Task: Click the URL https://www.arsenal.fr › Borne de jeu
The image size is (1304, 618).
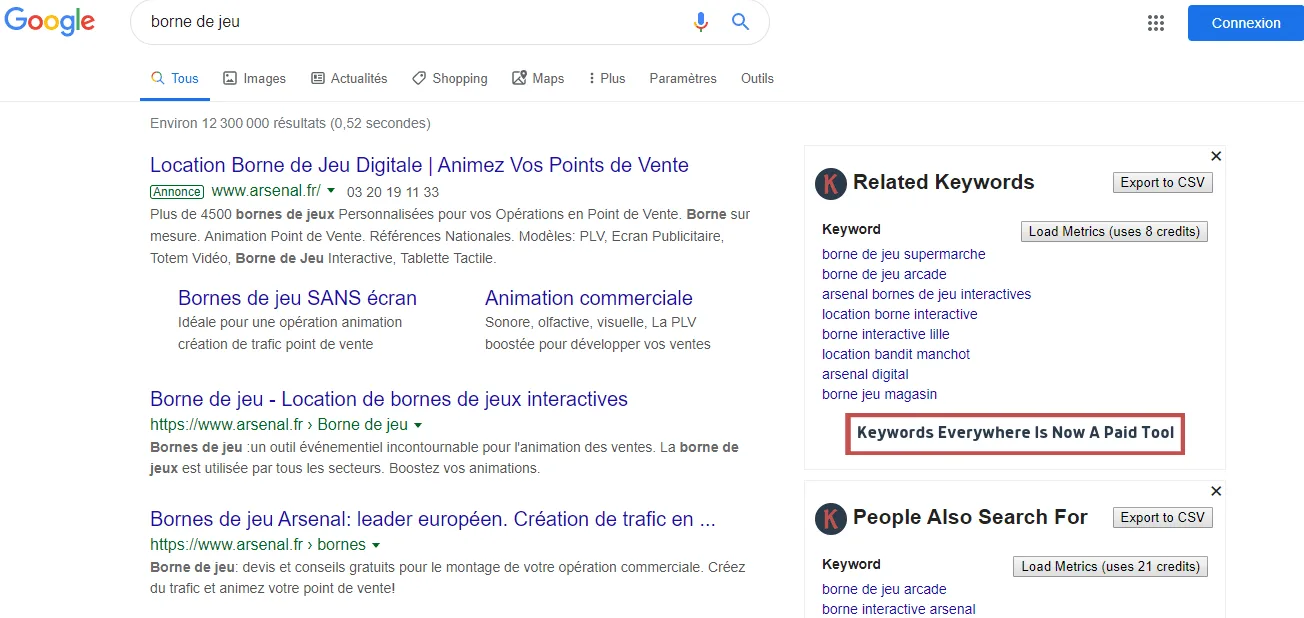Action: [279, 424]
